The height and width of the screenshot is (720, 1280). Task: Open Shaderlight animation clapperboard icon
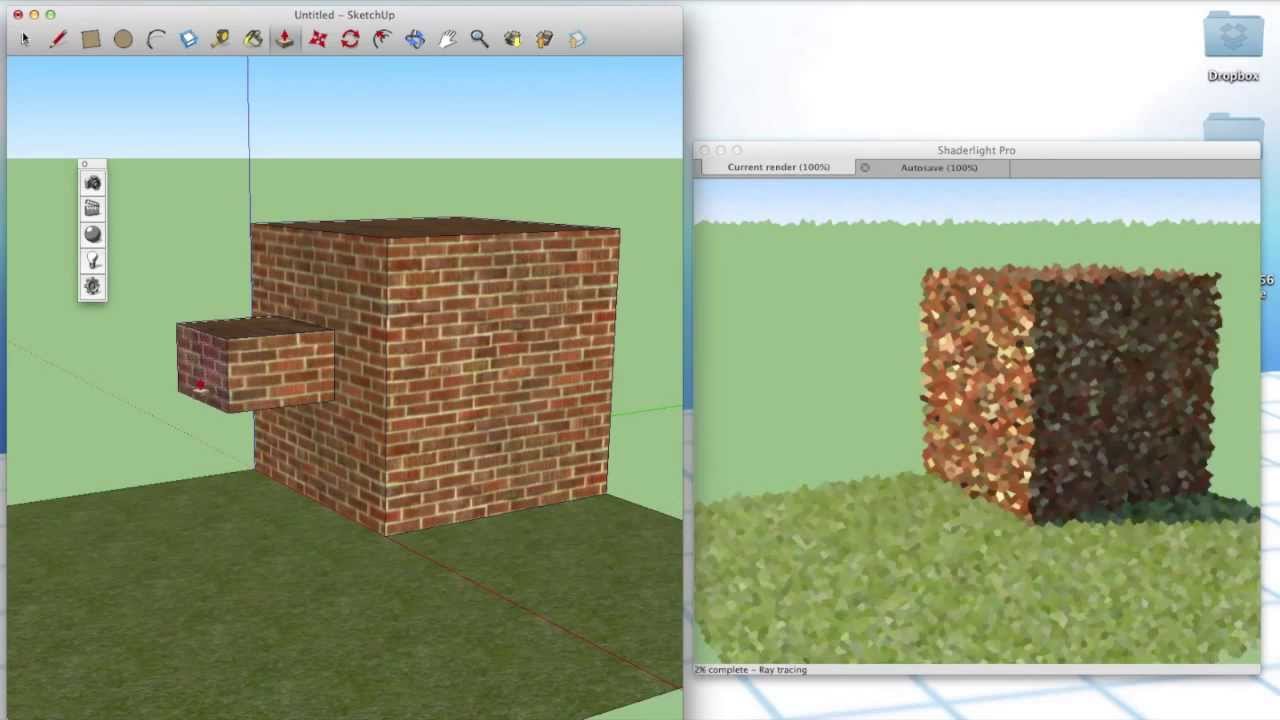coord(93,209)
